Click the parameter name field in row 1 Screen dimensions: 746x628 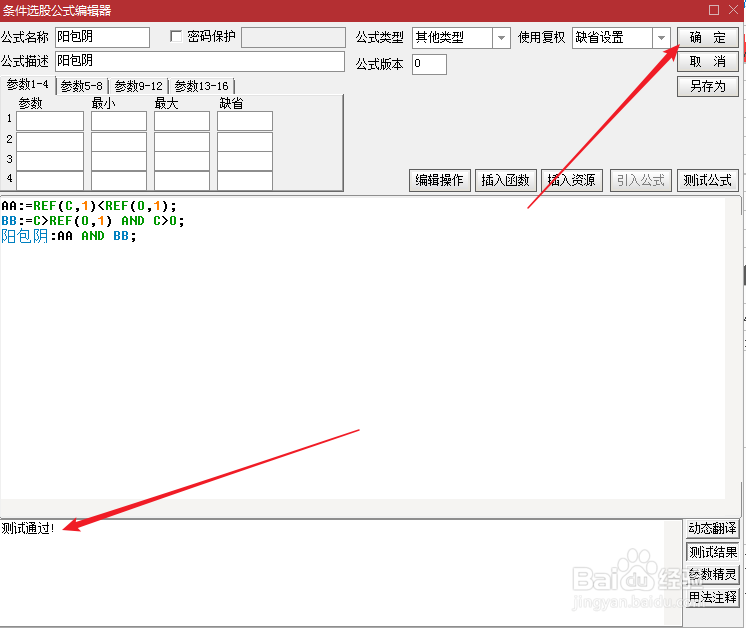(50, 121)
